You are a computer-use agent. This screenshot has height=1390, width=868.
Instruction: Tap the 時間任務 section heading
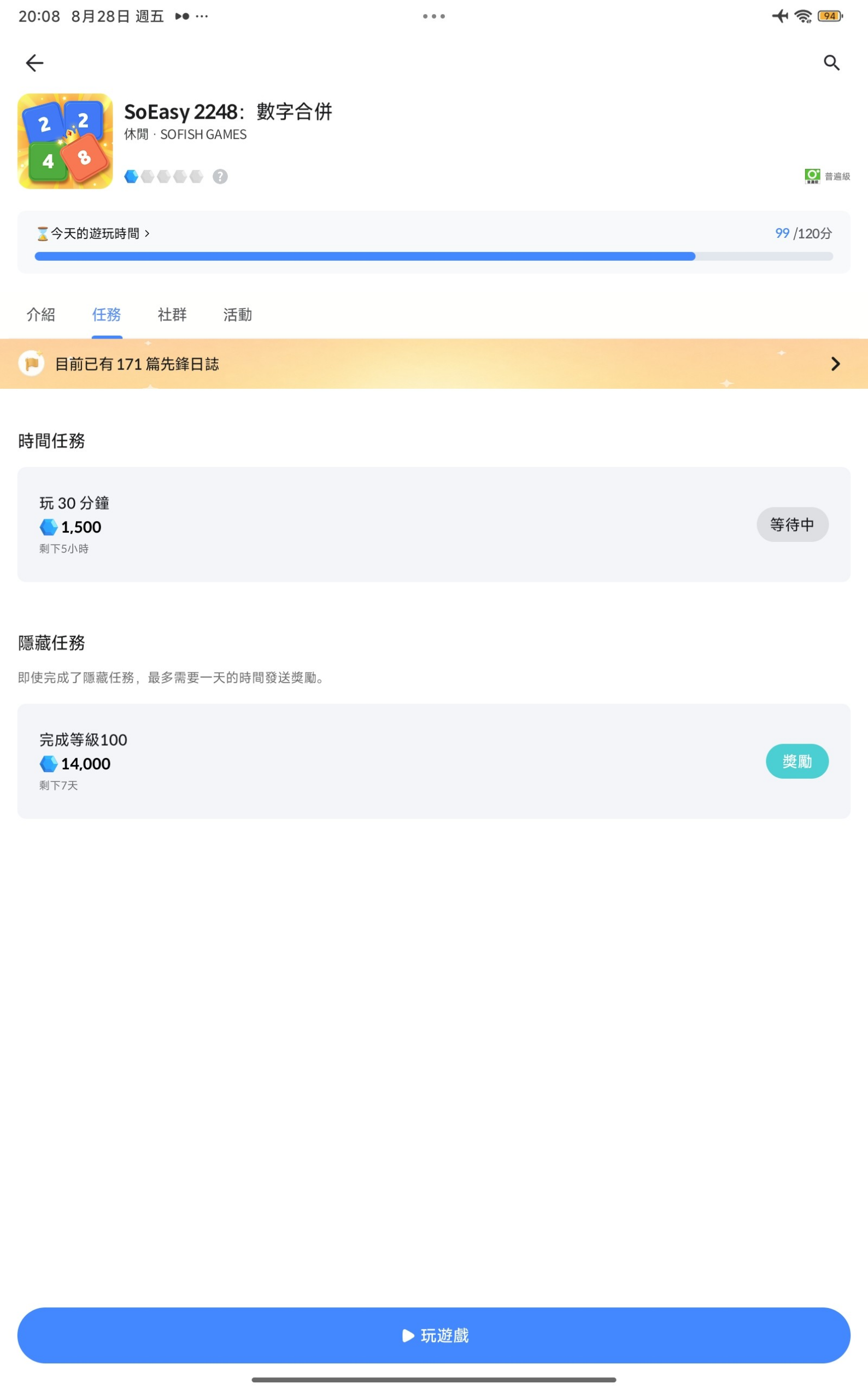[52, 441]
